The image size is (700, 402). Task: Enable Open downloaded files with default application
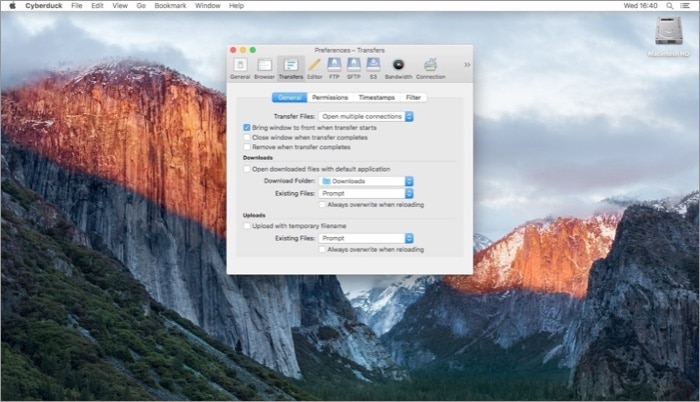(x=247, y=169)
